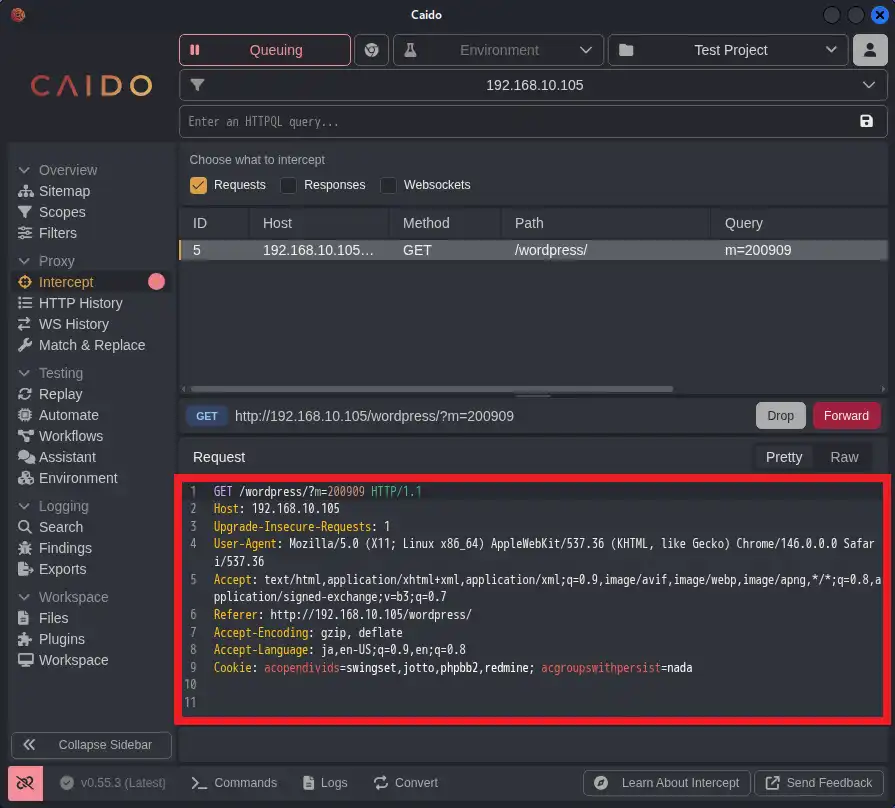895x808 pixels.
Task: Open the Findings logging page
Action: click(x=65, y=548)
